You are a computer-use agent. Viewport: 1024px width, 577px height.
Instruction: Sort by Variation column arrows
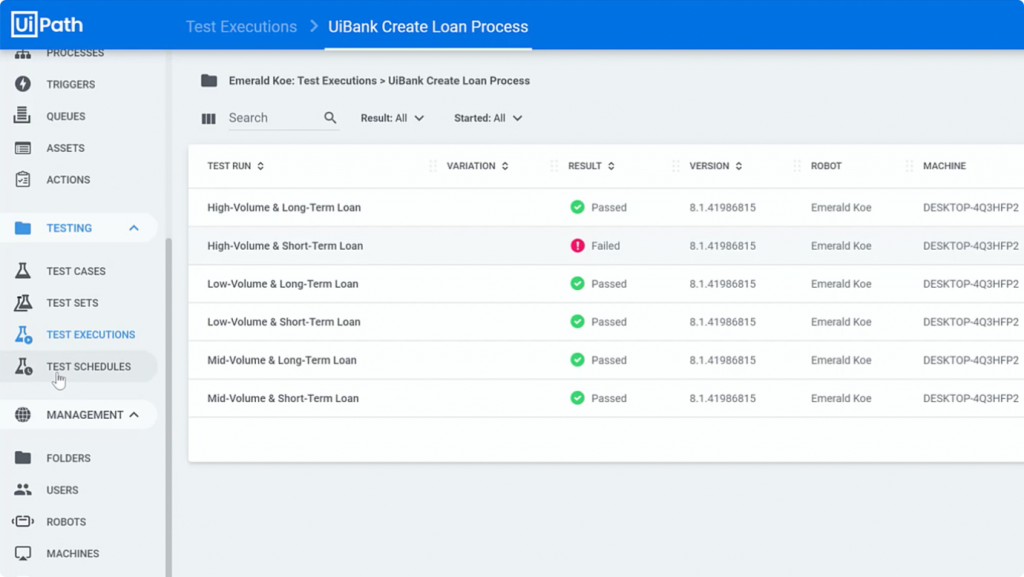[505, 166]
